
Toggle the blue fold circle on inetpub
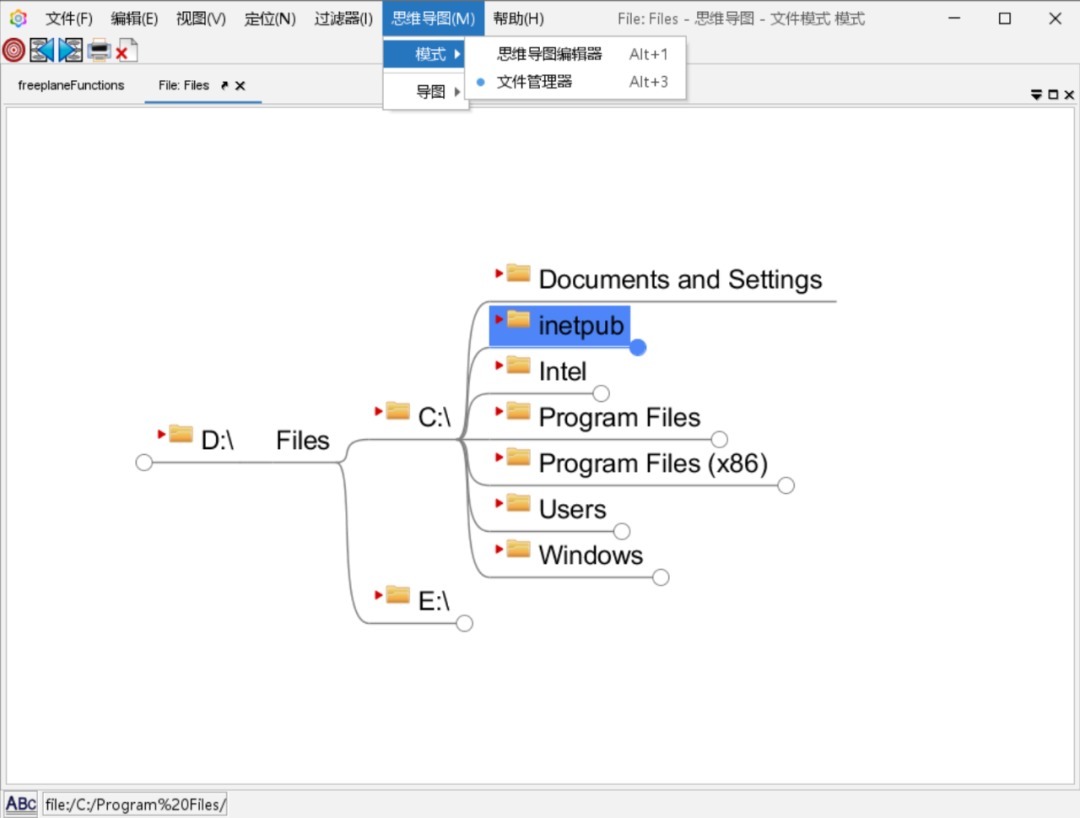(x=638, y=347)
